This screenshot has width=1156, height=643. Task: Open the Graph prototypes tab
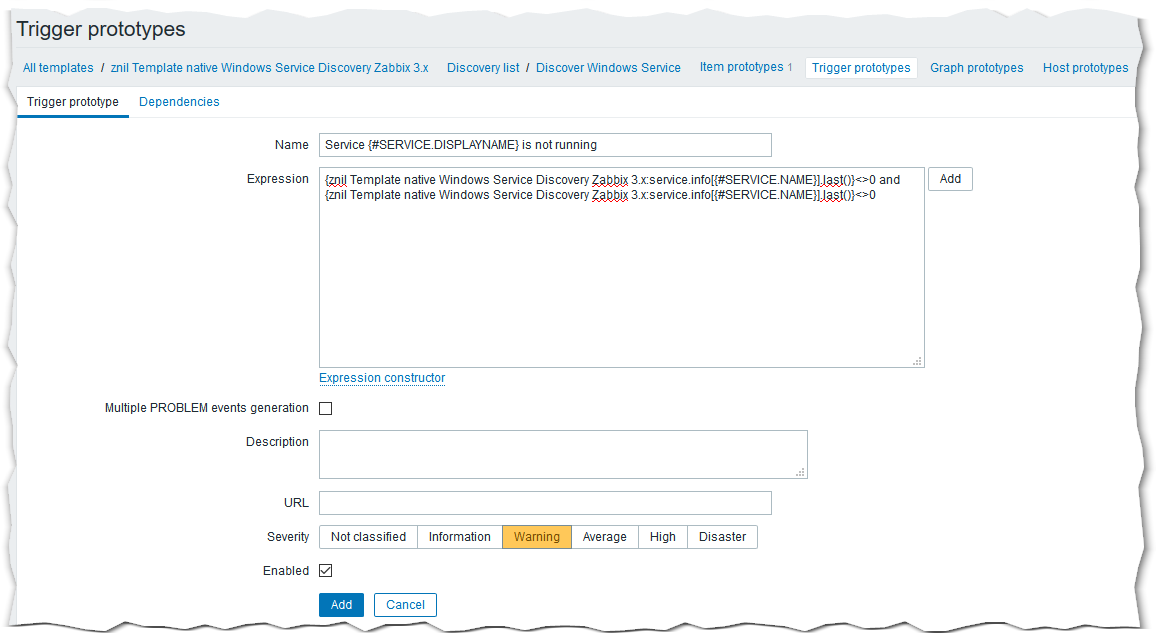[x=976, y=68]
